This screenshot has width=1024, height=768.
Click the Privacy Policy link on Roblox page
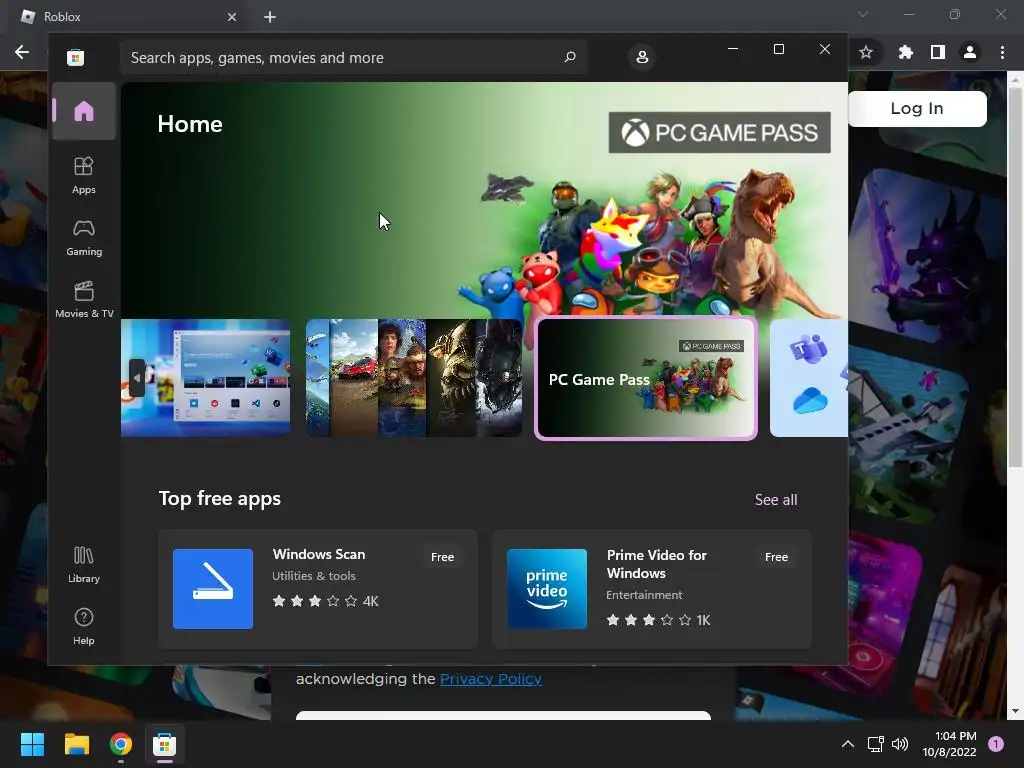(491, 679)
